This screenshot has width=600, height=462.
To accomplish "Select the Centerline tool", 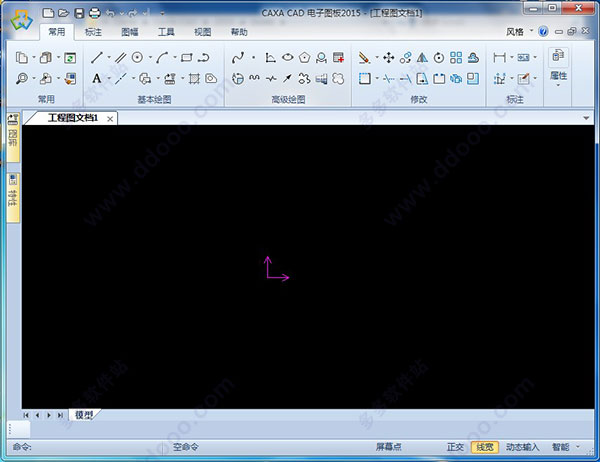I will pyautogui.click(x=121, y=79).
